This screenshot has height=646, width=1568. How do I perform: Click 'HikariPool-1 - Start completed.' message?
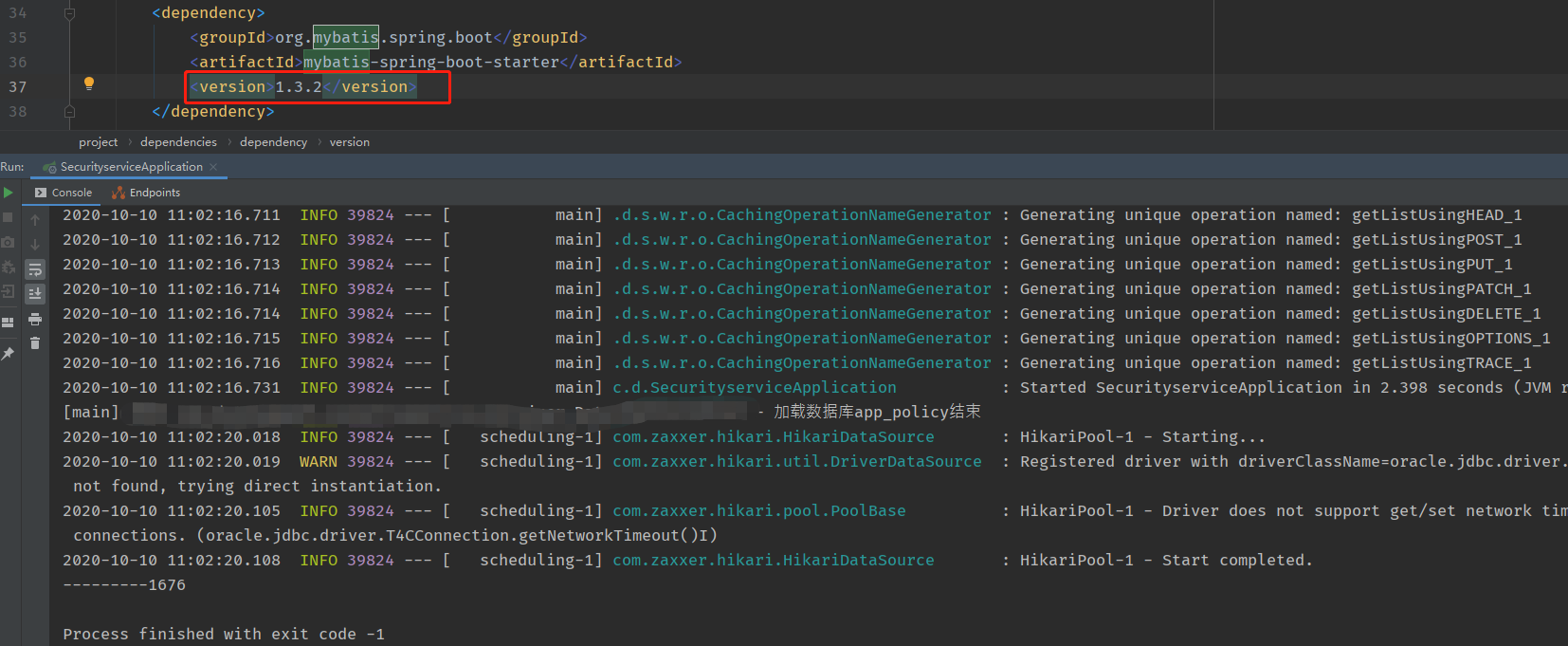point(1166,560)
